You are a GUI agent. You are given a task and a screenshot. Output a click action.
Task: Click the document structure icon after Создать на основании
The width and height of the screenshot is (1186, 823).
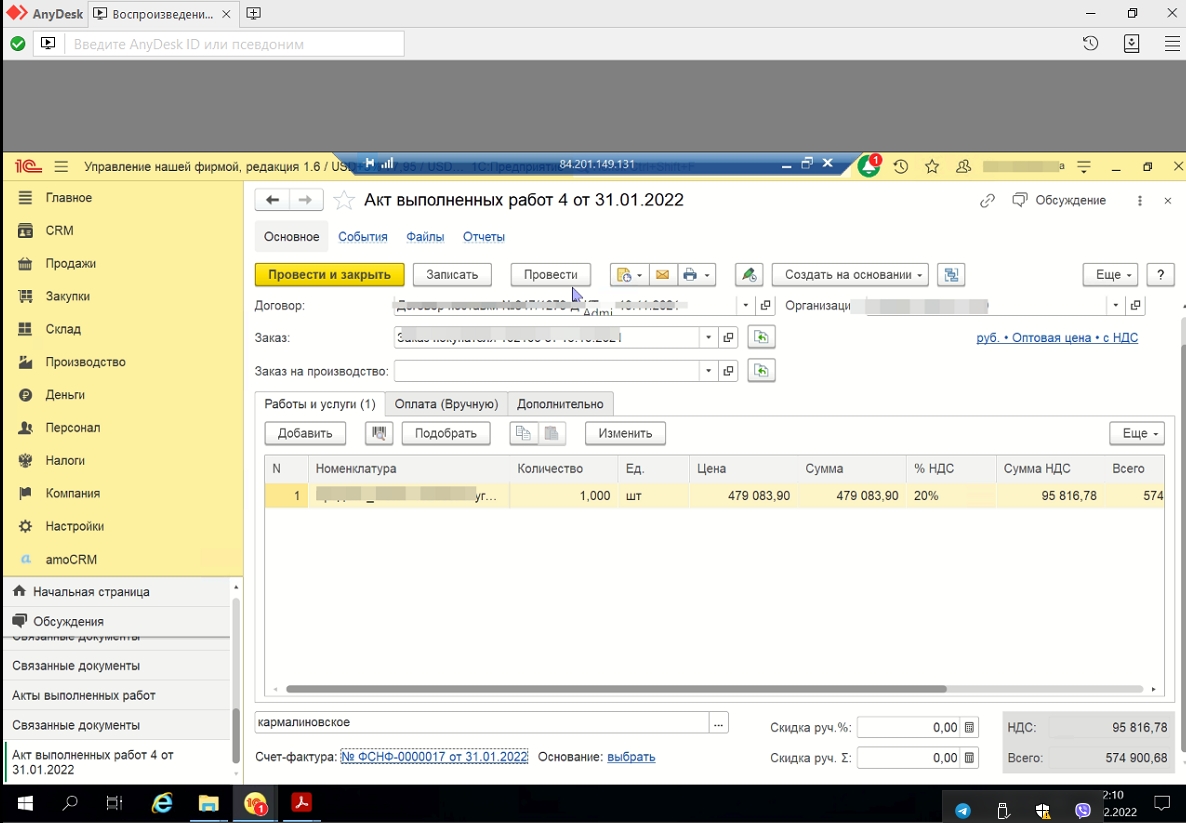(x=951, y=275)
